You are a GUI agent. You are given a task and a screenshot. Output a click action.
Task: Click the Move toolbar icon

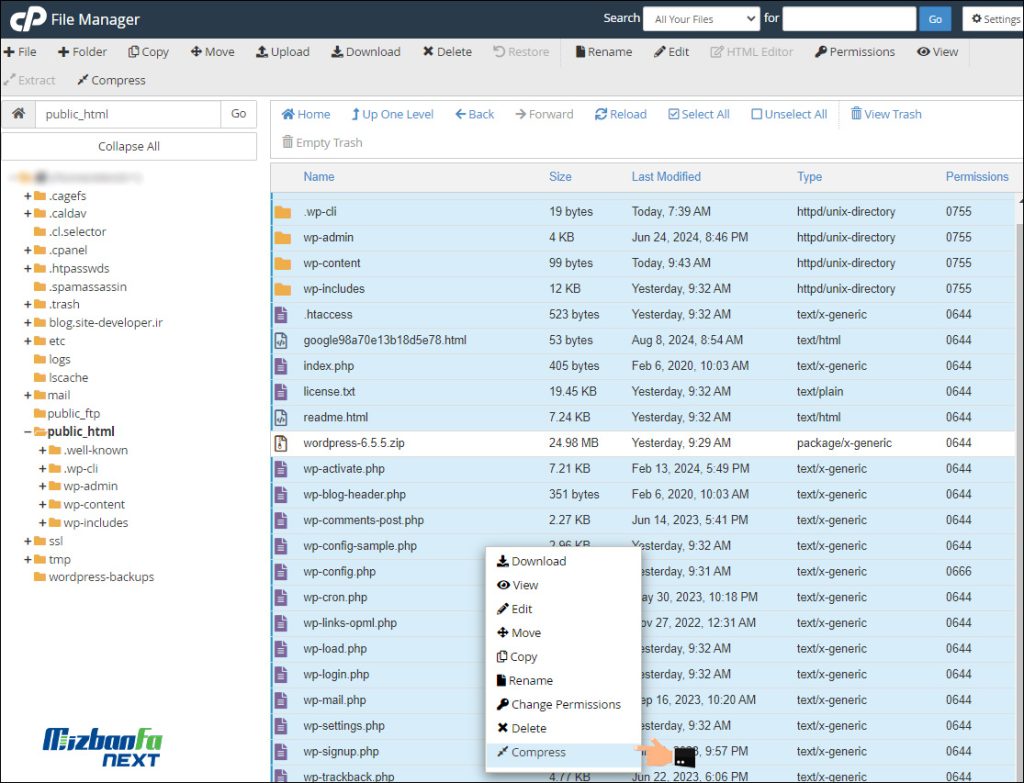pyautogui.click(x=212, y=52)
